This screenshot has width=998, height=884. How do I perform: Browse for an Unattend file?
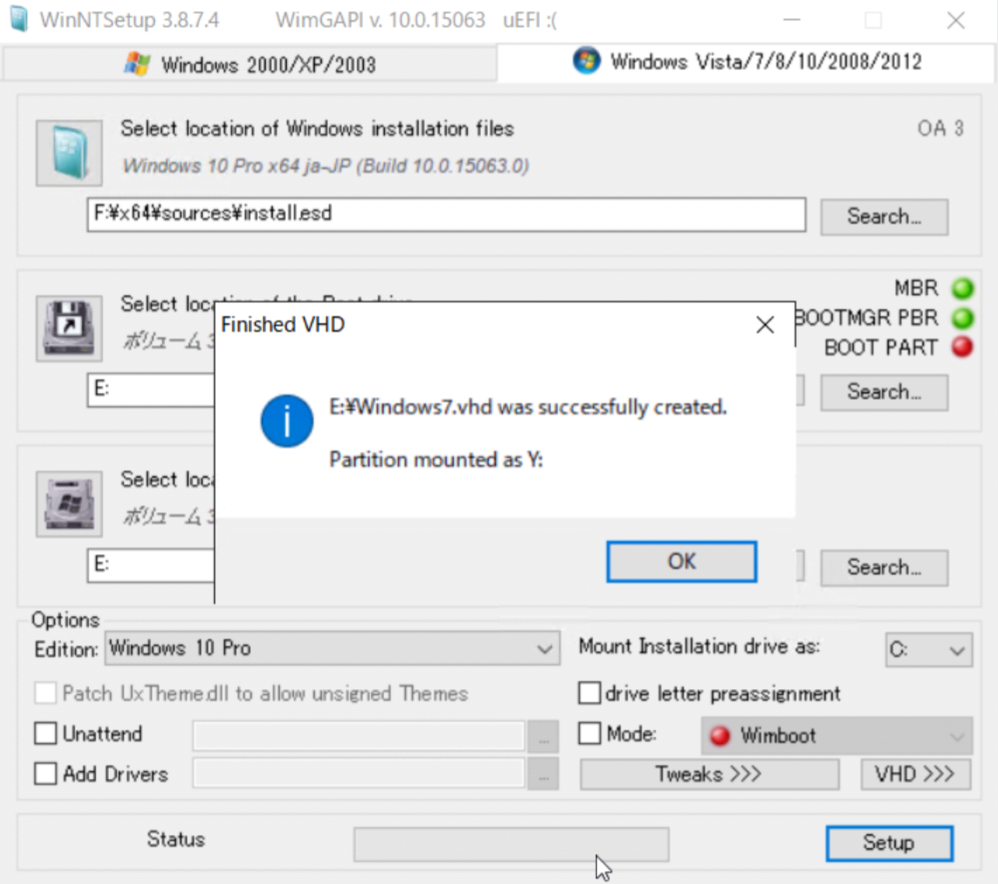(543, 738)
